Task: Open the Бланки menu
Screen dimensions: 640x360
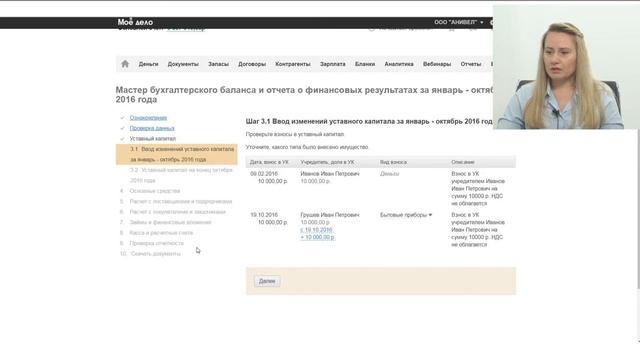Action: point(365,64)
